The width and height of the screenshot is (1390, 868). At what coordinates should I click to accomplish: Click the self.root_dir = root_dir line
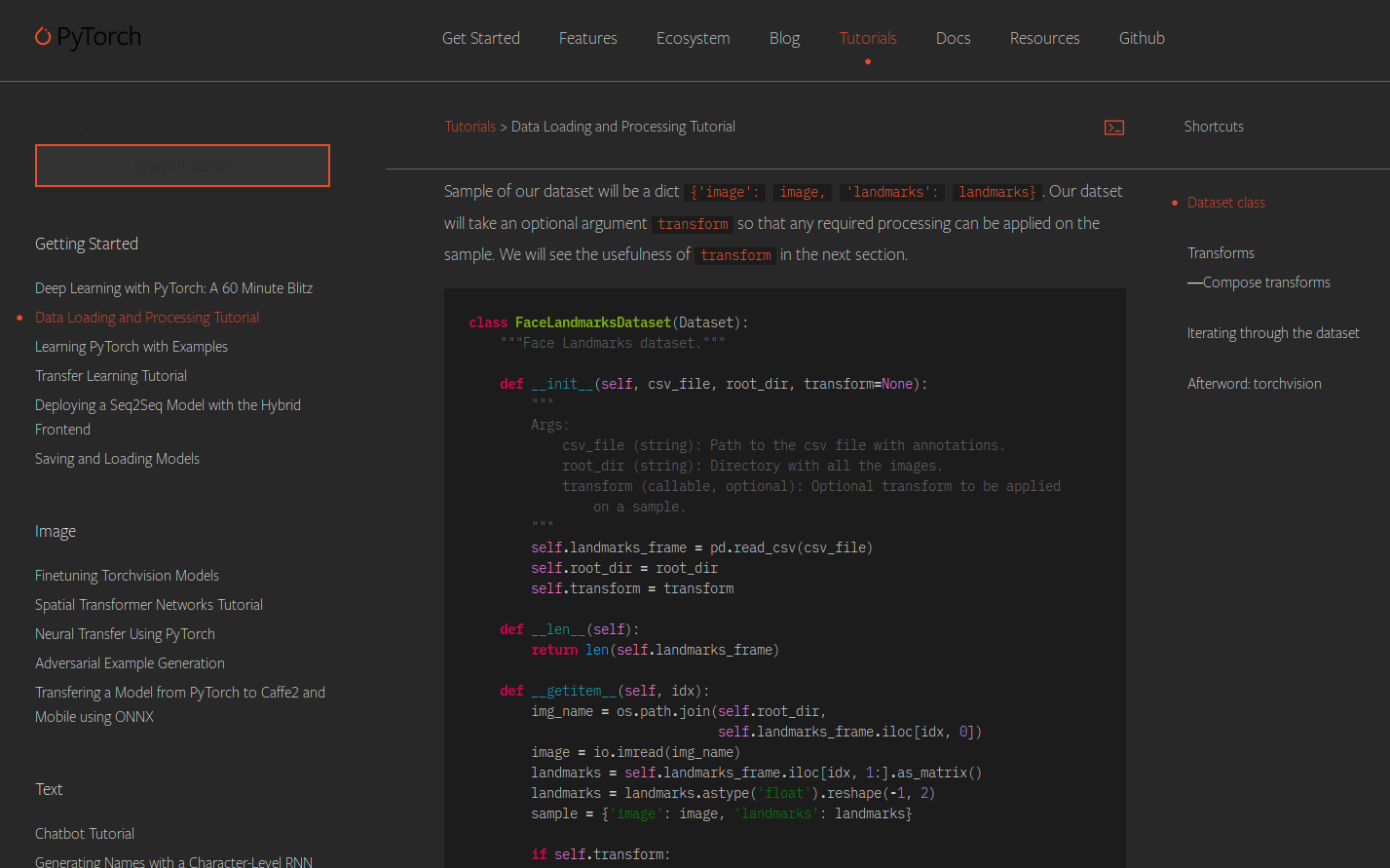pyautogui.click(x=624, y=568)
